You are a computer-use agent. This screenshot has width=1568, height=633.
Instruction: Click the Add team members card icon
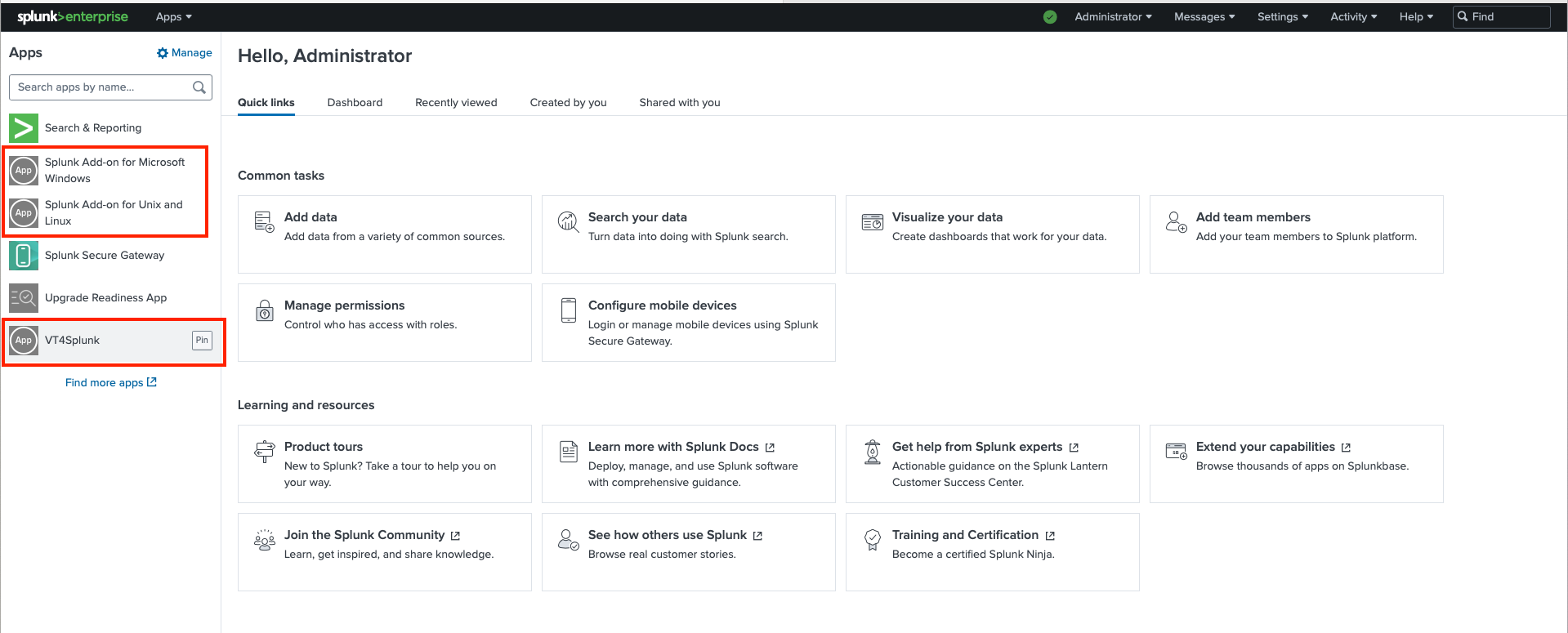[1176, 221]
